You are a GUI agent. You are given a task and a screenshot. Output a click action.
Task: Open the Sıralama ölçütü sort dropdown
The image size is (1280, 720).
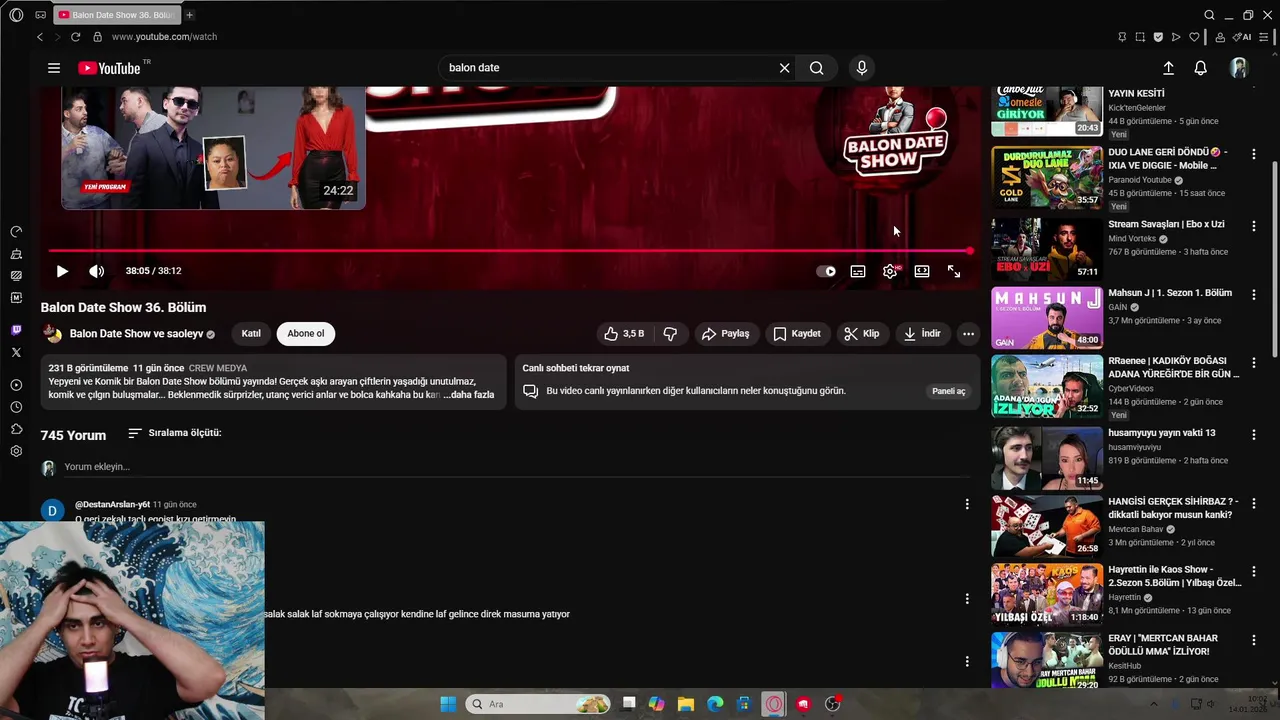pyautogui.click(x=175, y=433)
